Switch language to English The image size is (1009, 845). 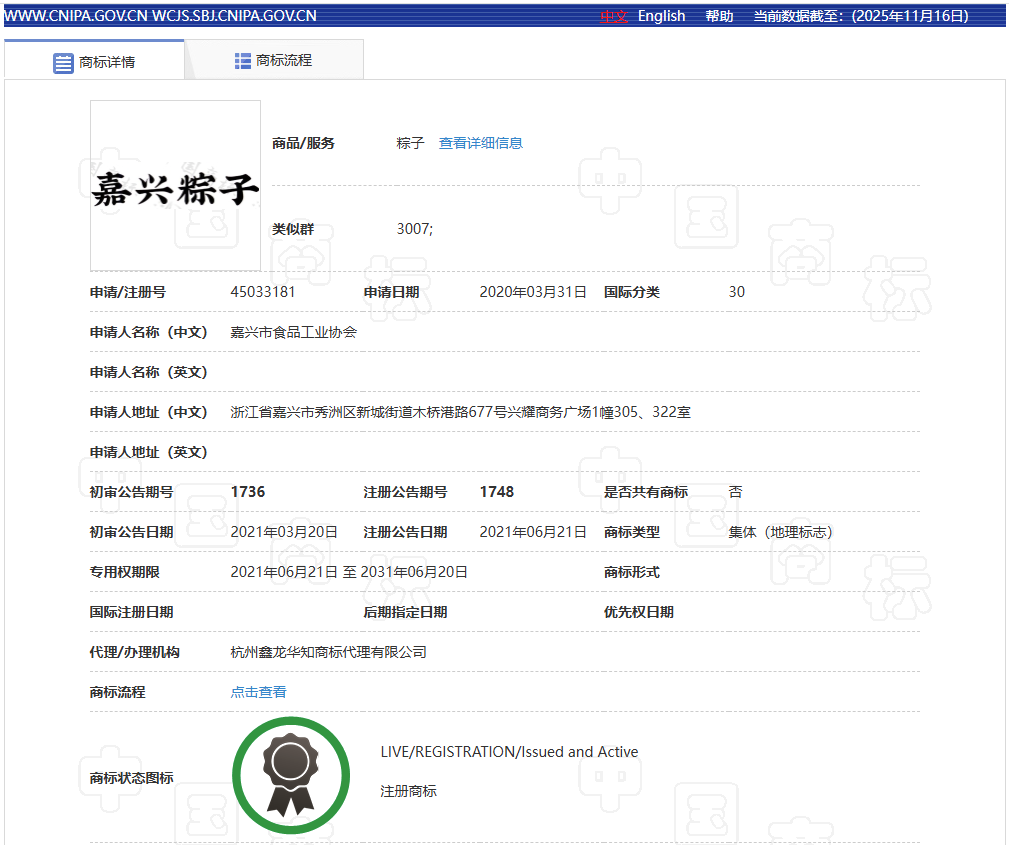pos(661,16)
